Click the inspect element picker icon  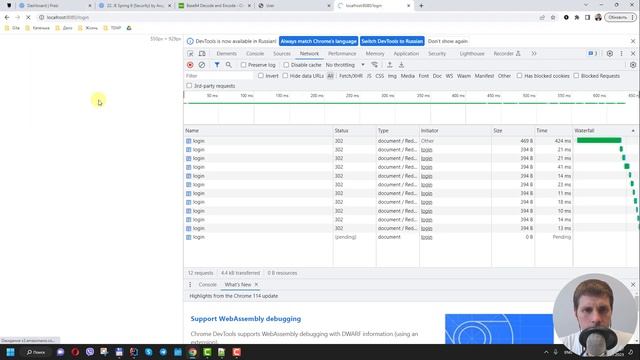pyautogui.click(x=190, y=54)
